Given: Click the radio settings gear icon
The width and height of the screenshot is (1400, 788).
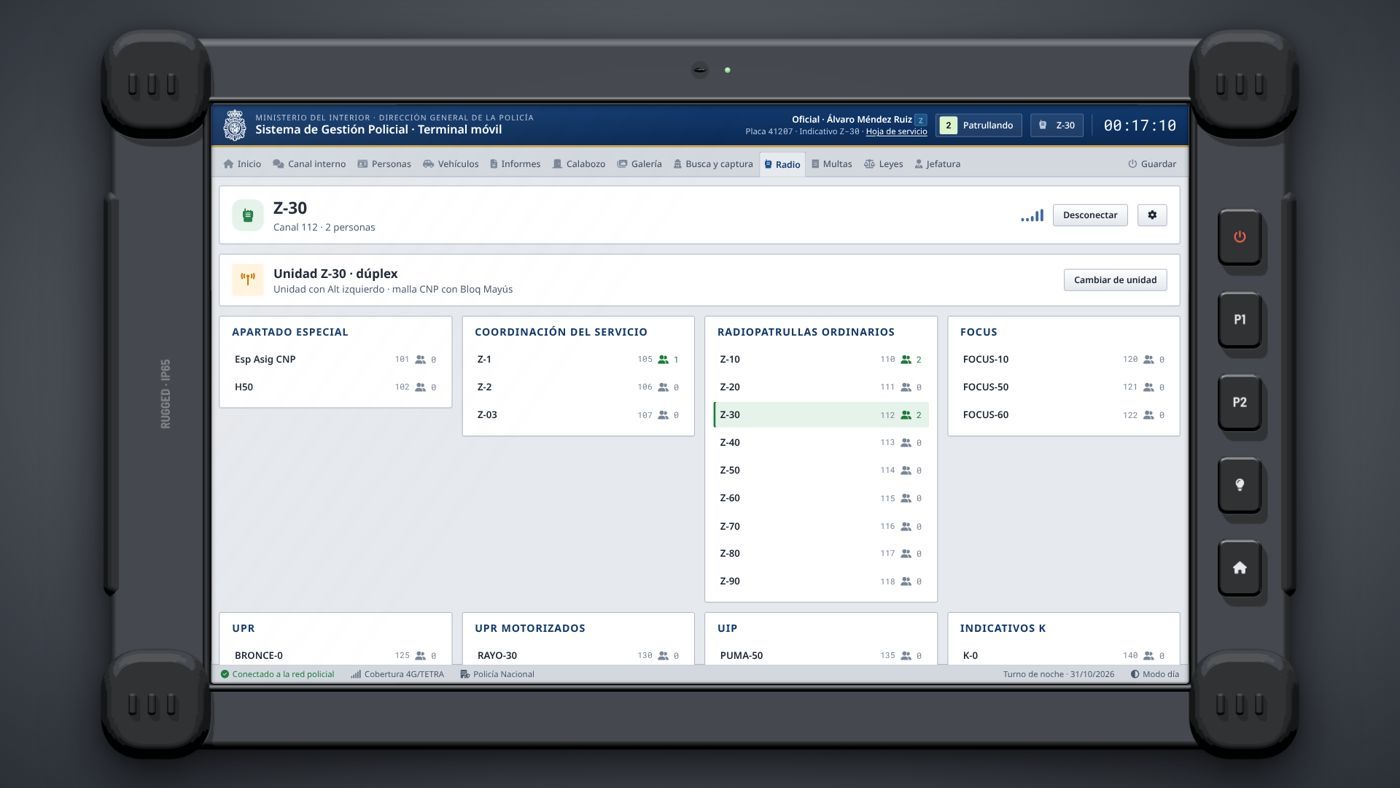Looking at the screenshot, I should pyautogui.click(x=1152, y=215).
